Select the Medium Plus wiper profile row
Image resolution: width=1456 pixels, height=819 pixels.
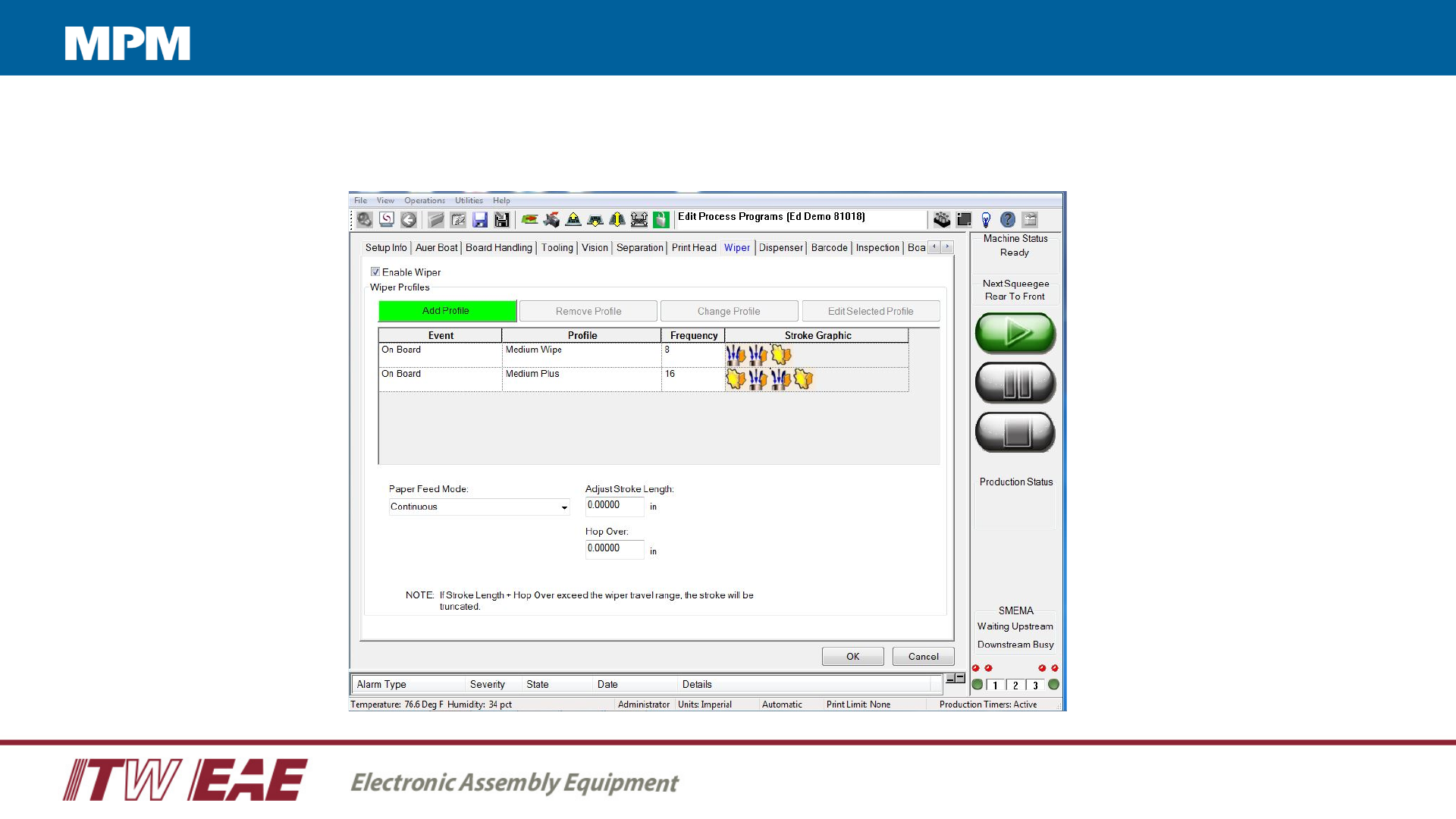click(x=532, y=375)
